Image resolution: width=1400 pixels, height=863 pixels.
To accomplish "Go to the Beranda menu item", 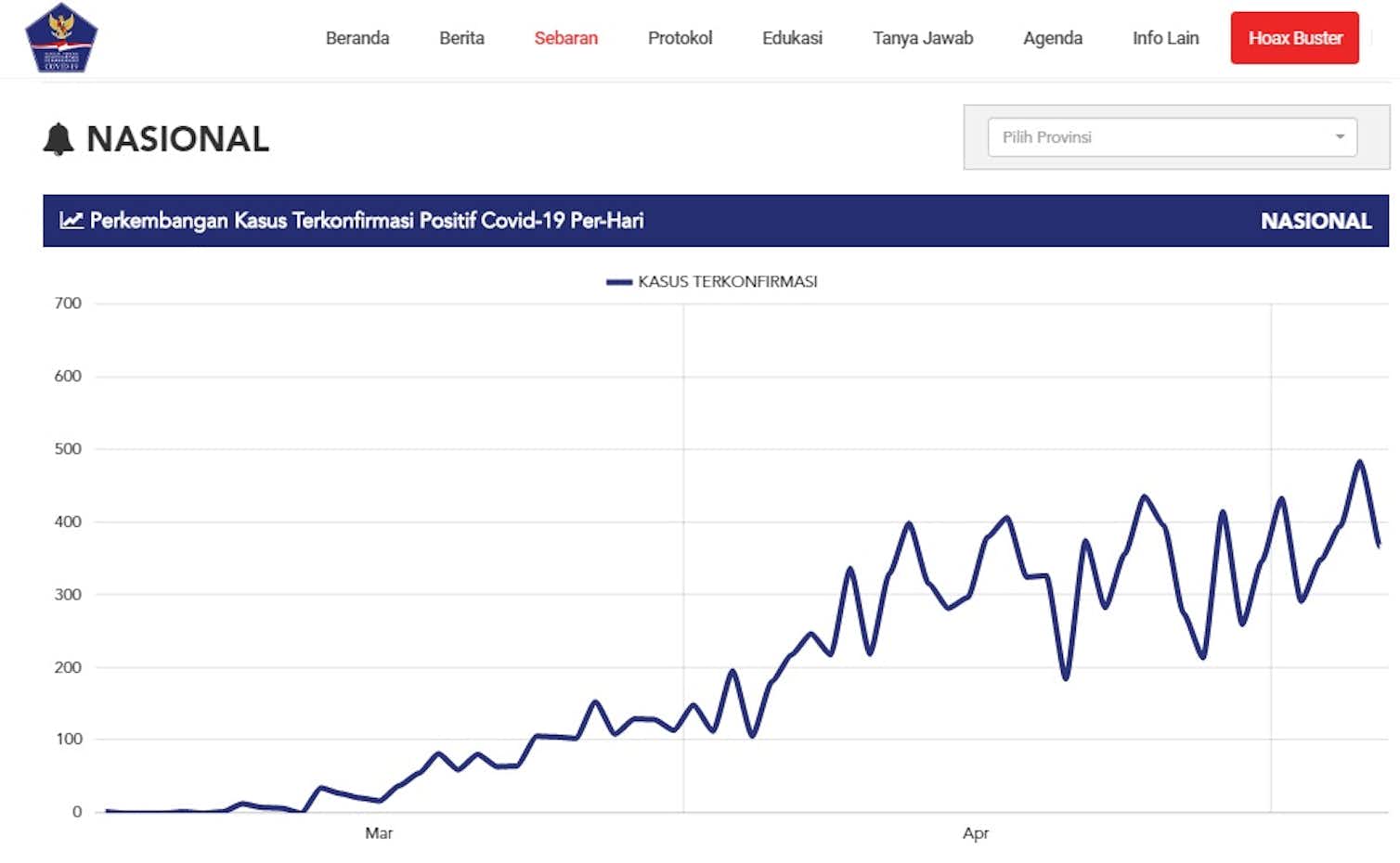I will pos(357,38).
